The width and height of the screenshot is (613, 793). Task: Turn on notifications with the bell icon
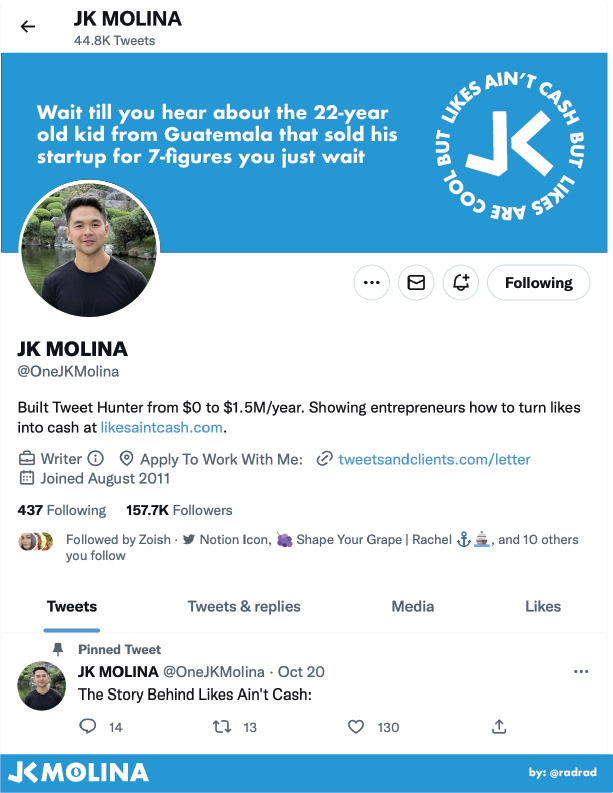(x=461, y=282)
